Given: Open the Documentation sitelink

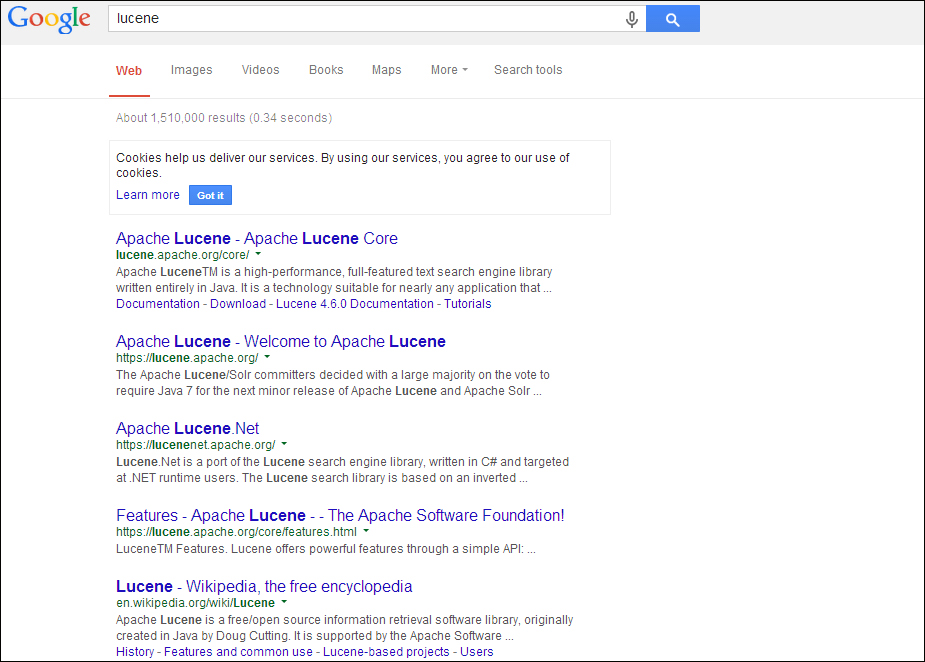Looking at the screenshot, I should pos(158,304).
